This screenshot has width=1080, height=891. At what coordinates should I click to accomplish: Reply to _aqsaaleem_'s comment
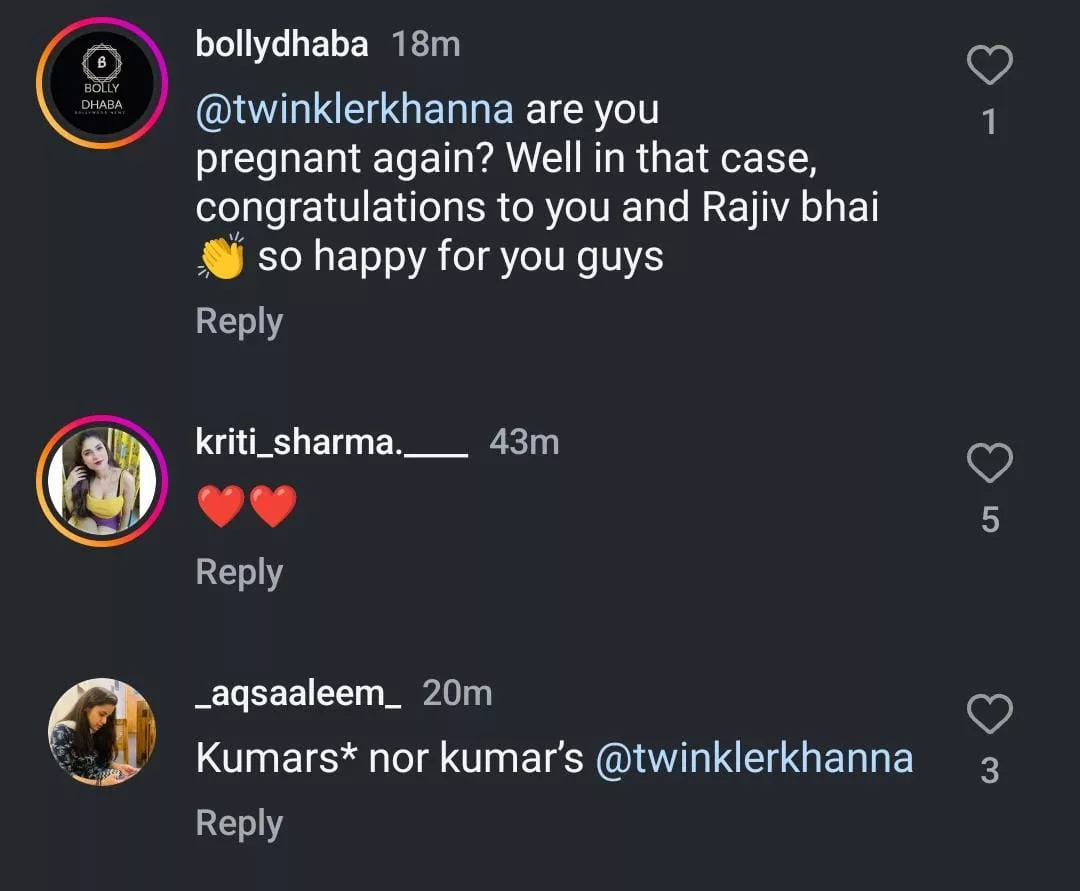pyautogui.click(x=239, y=824)
